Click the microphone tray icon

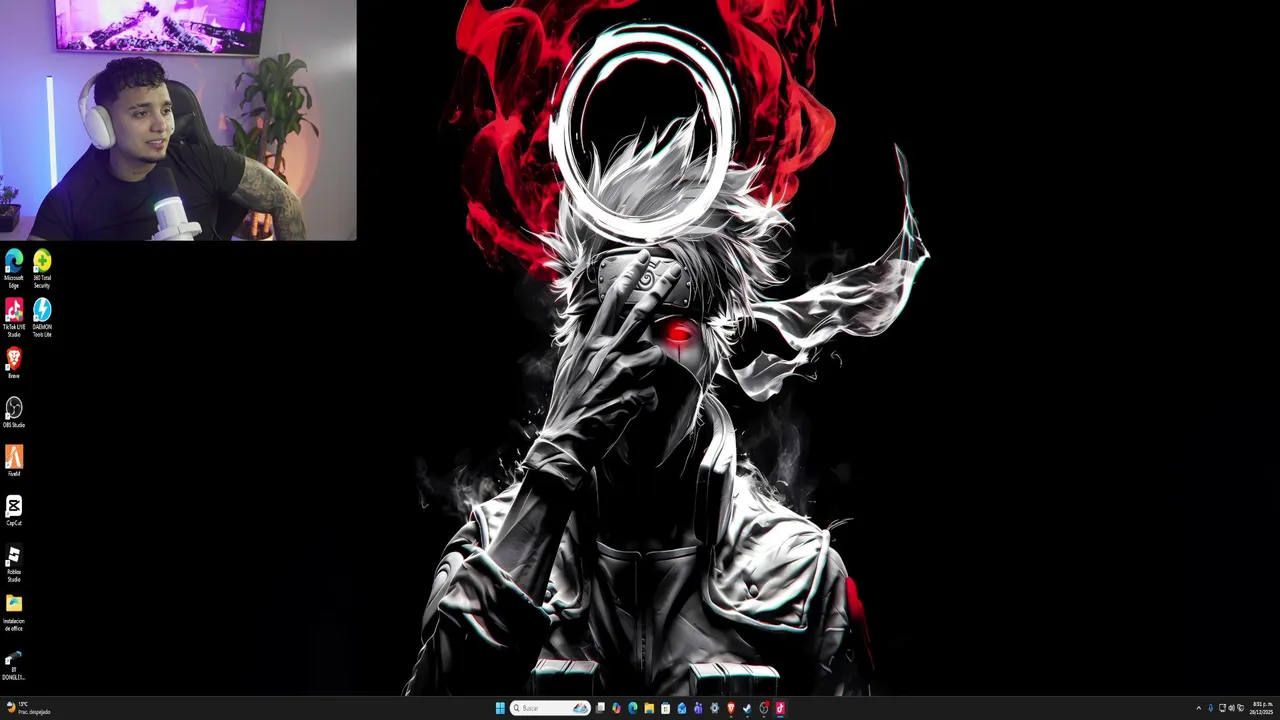pos(1211,708)
